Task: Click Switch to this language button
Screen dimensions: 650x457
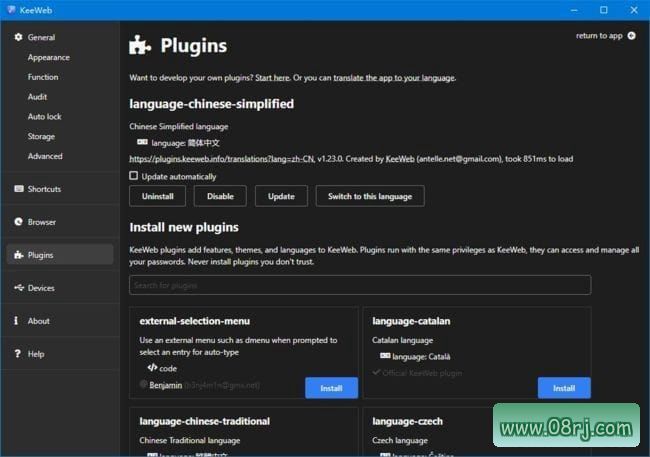Action: click(x=370, y=196)
